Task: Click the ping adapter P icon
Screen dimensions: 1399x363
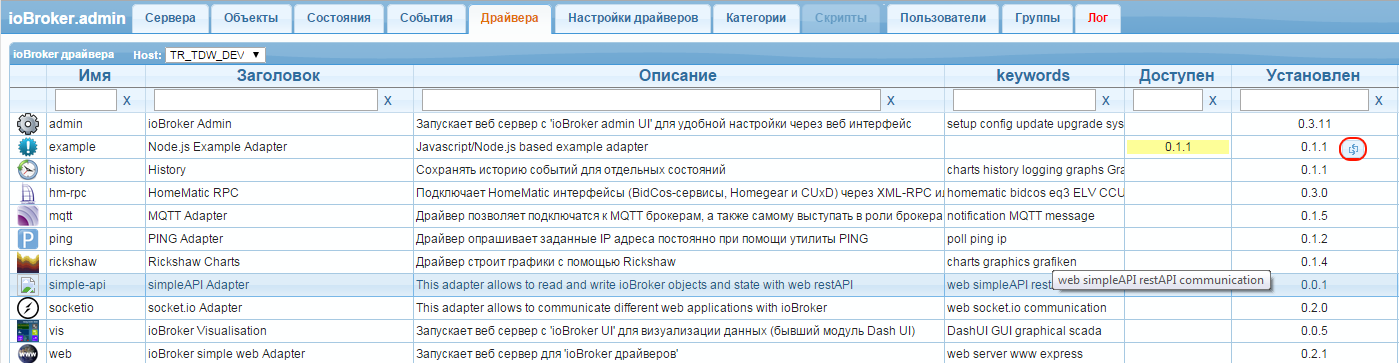Action: 28,239
